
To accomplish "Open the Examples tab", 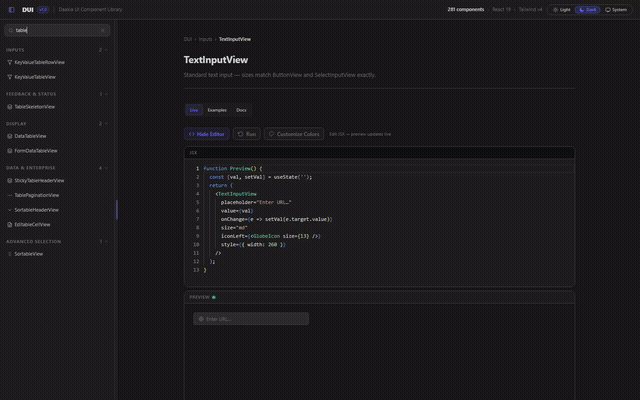I will point(217,110).
